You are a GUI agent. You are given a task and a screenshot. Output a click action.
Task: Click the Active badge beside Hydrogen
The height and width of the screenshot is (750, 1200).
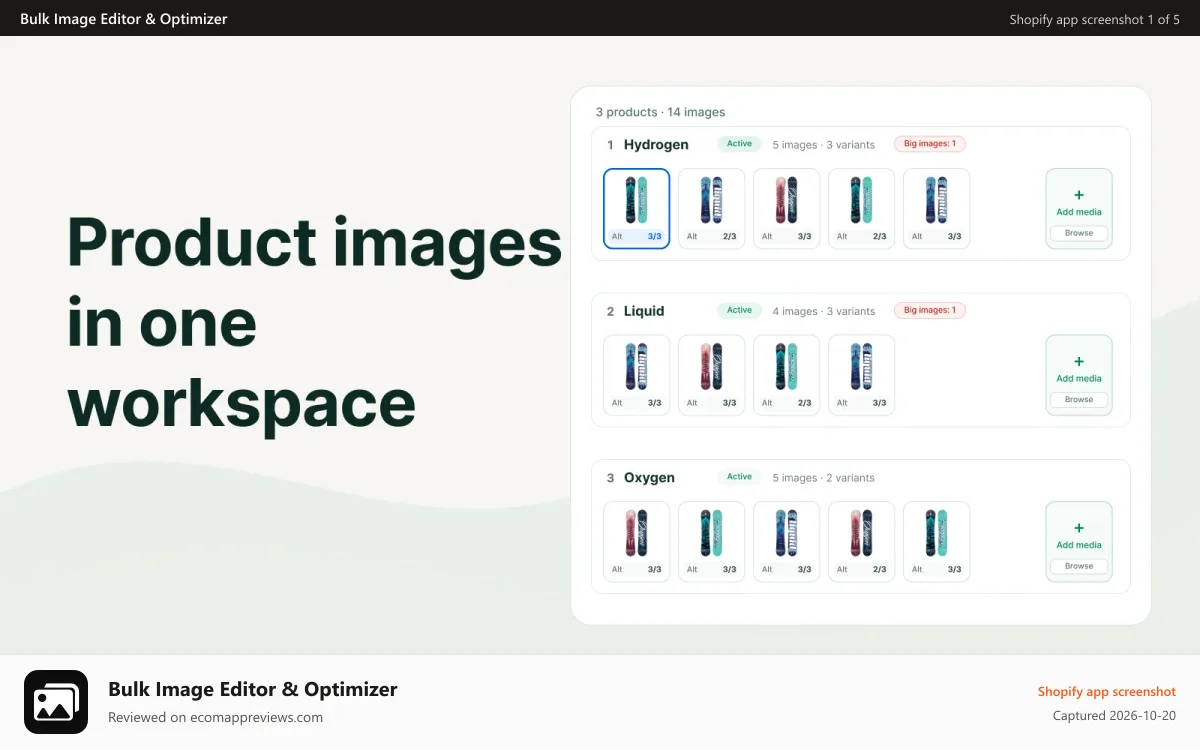click(x=740, y=144)
